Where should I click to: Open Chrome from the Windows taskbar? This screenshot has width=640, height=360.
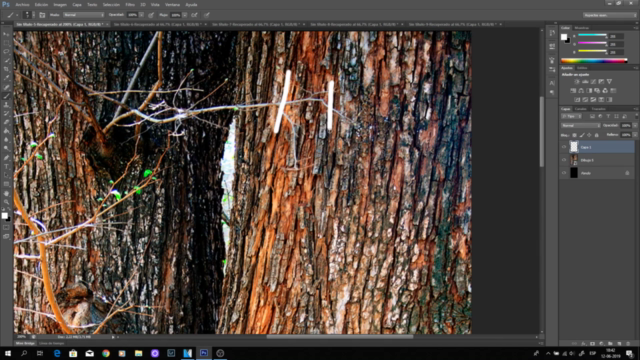pyautogui.click(x=106, y=353)
